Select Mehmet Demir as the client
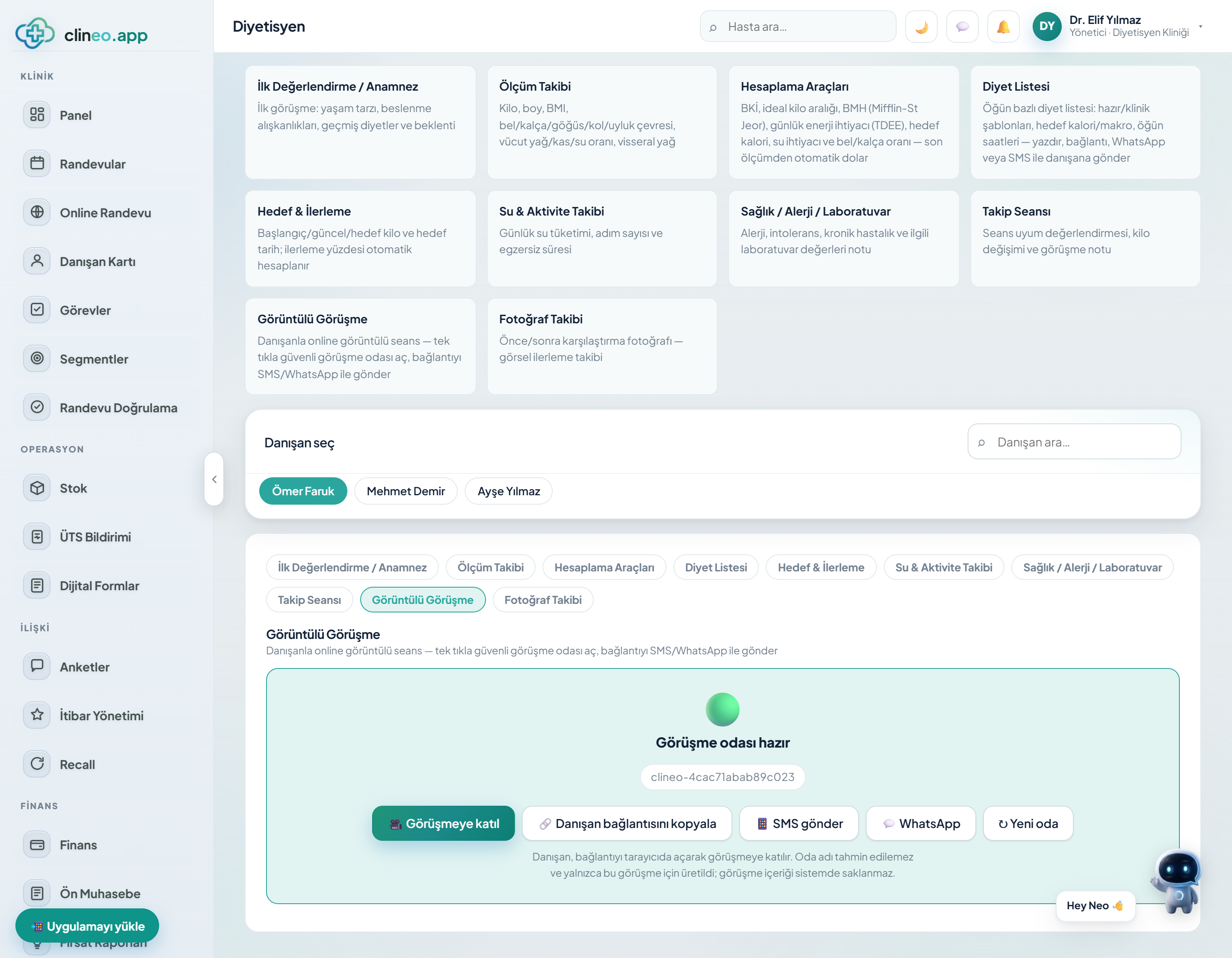Viewport: 1232px width, 958px height. pos(406,491)
